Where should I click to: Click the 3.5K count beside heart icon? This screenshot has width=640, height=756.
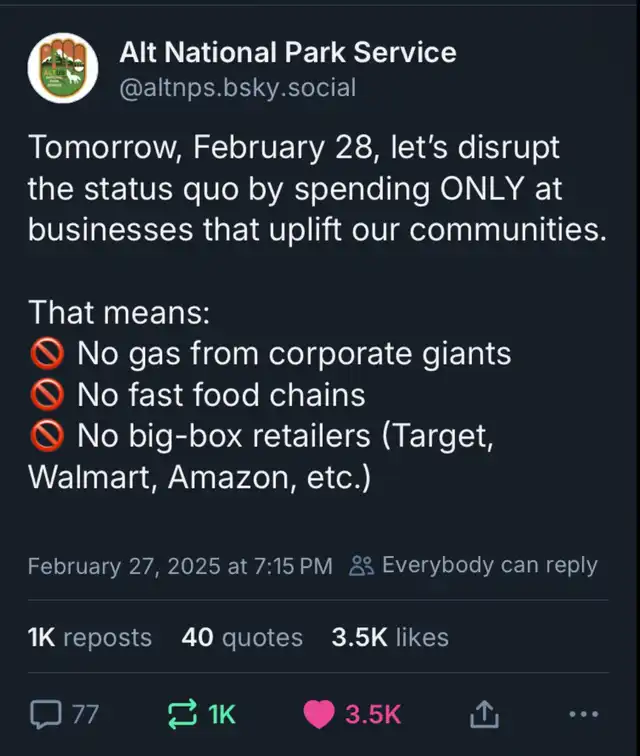[x=373, y=714]
